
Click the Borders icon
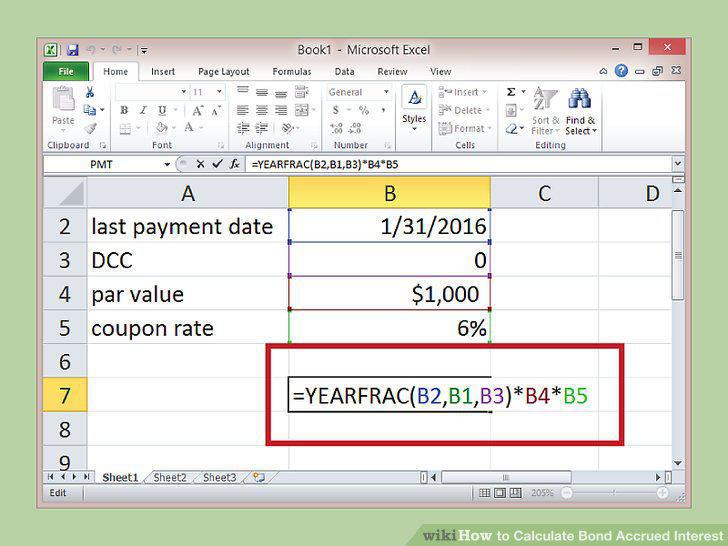click(125, 129)
